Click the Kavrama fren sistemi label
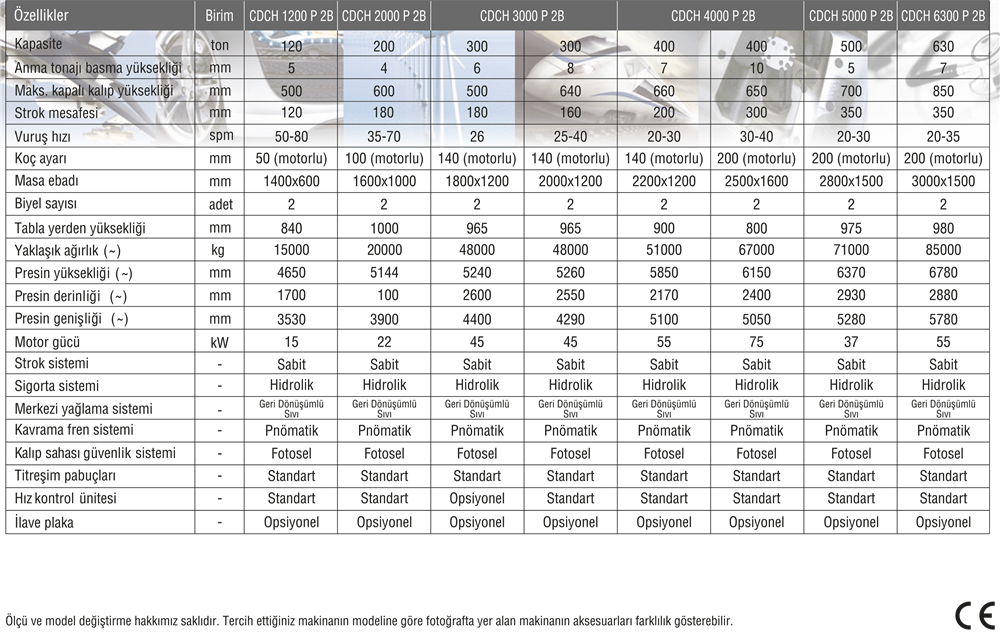This screenshot has height=632, width=1000. pyautogui.click(x=74, y=430)
